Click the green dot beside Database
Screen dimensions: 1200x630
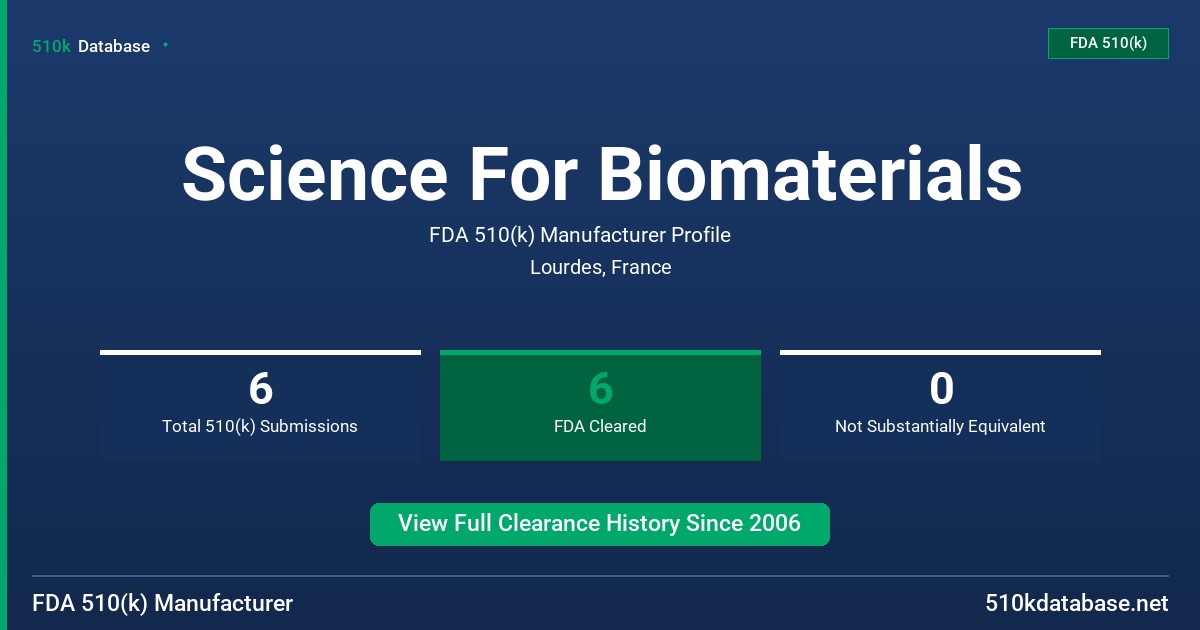click(x=165, y=45)
